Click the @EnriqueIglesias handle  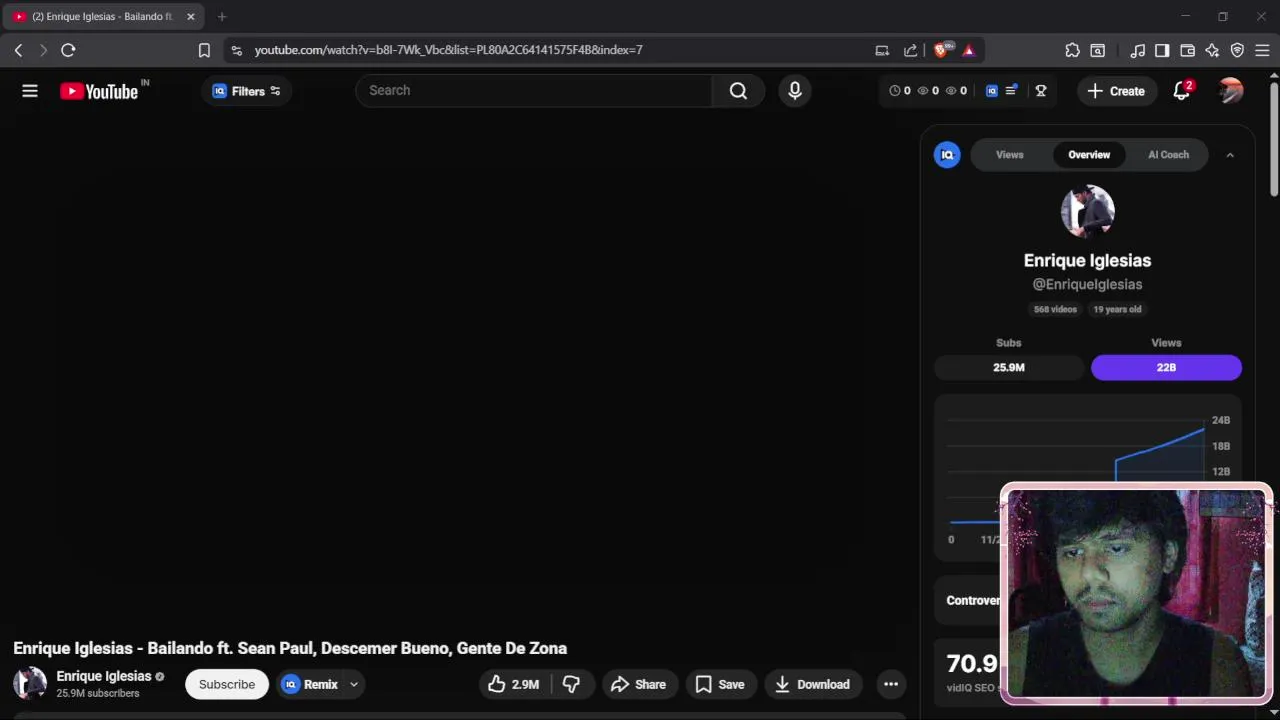tap(1087, 284)
